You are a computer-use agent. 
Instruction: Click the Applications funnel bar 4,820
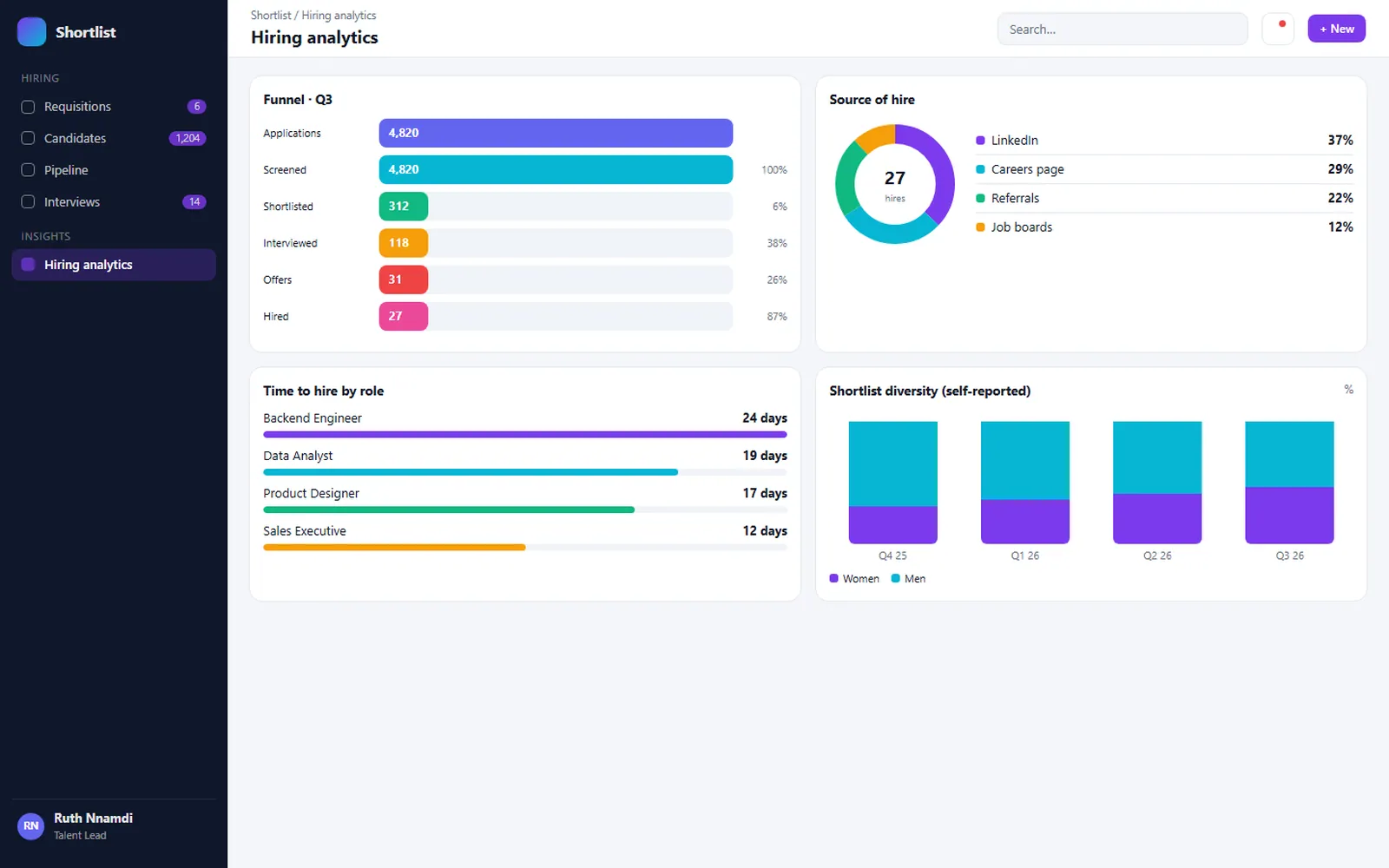556,133
